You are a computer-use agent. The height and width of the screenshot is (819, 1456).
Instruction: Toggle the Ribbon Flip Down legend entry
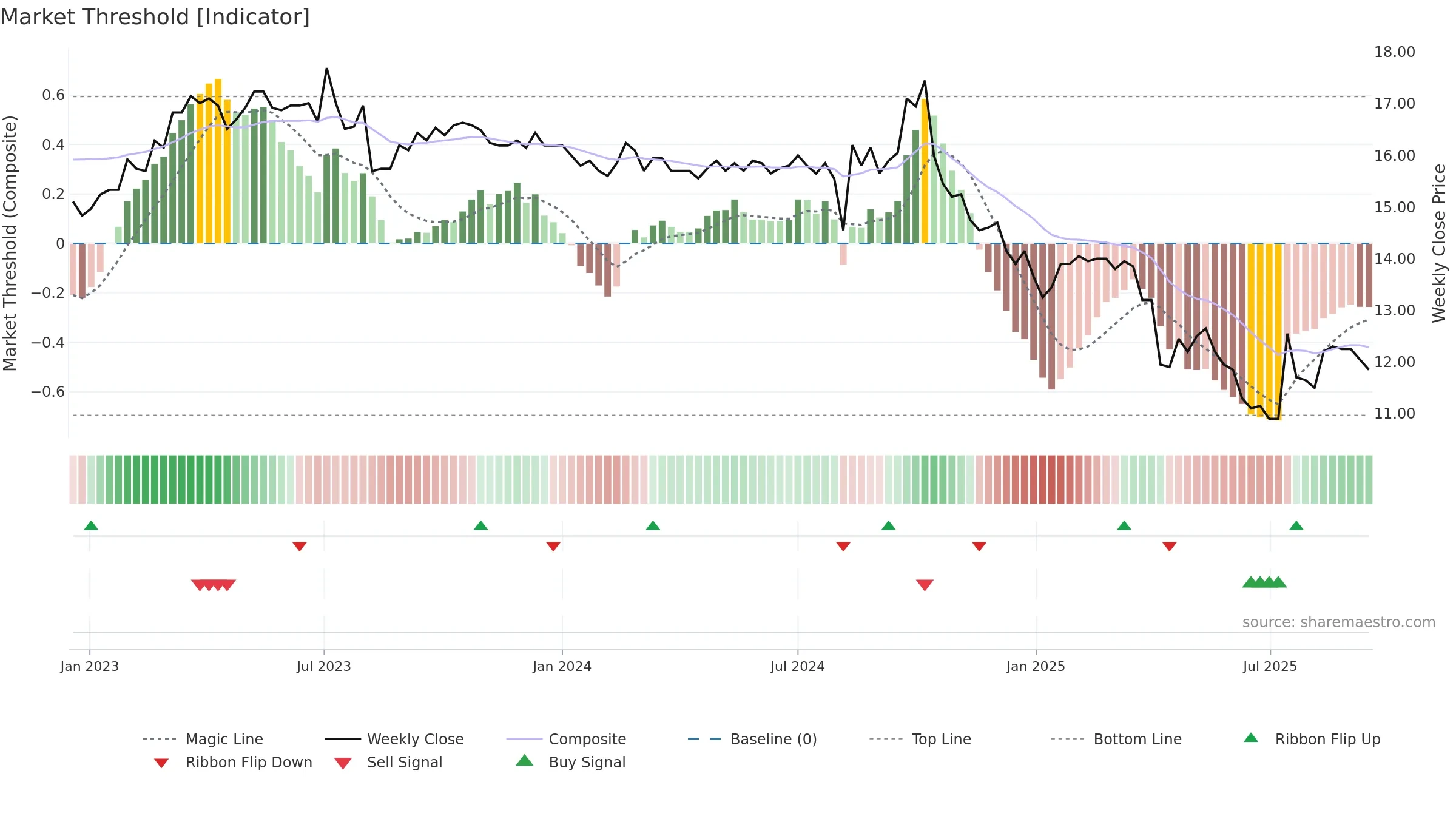(233, 762)
